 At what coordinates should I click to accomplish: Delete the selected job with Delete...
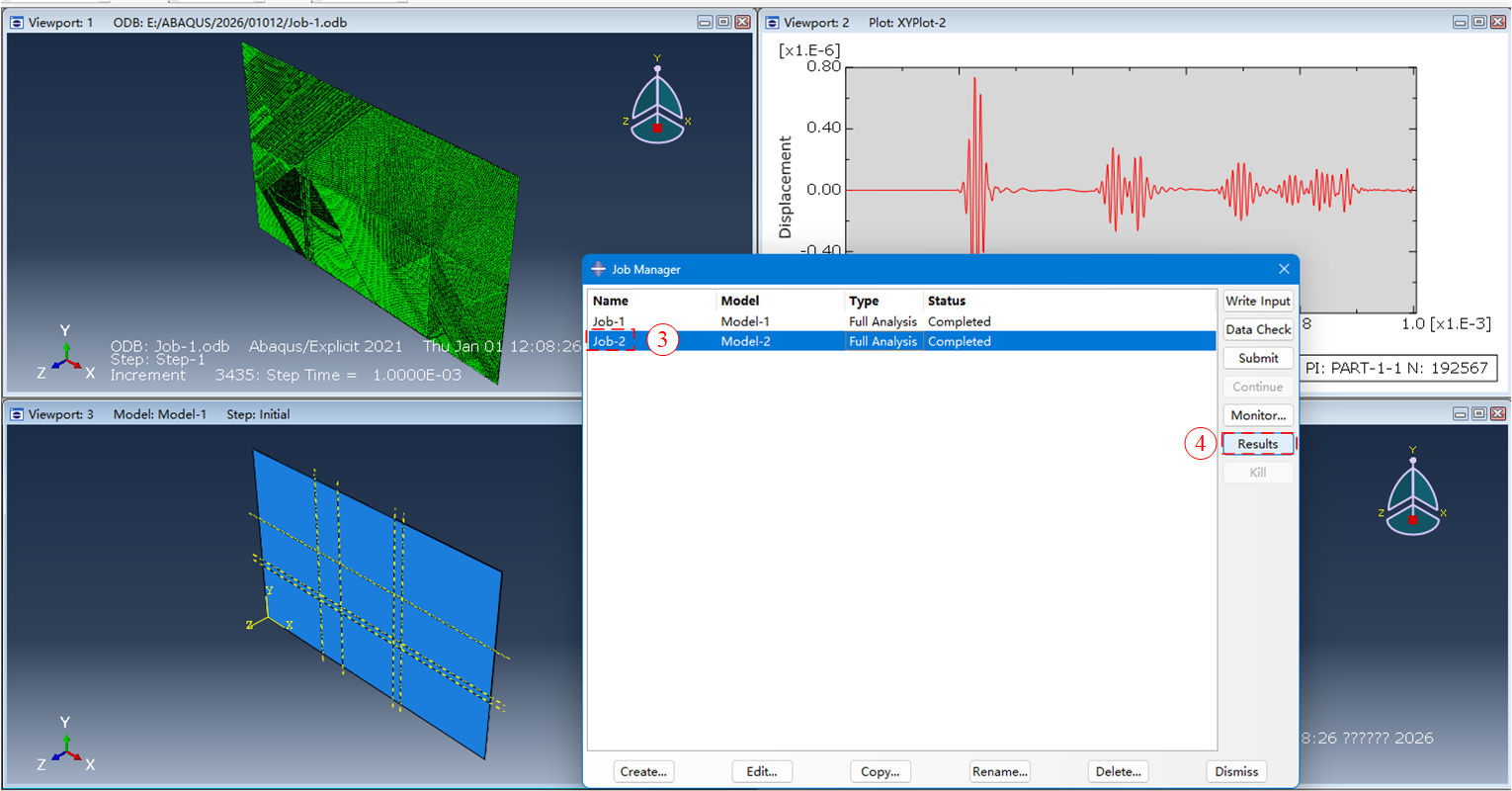pyautogui.click(x=1118, y=772)
